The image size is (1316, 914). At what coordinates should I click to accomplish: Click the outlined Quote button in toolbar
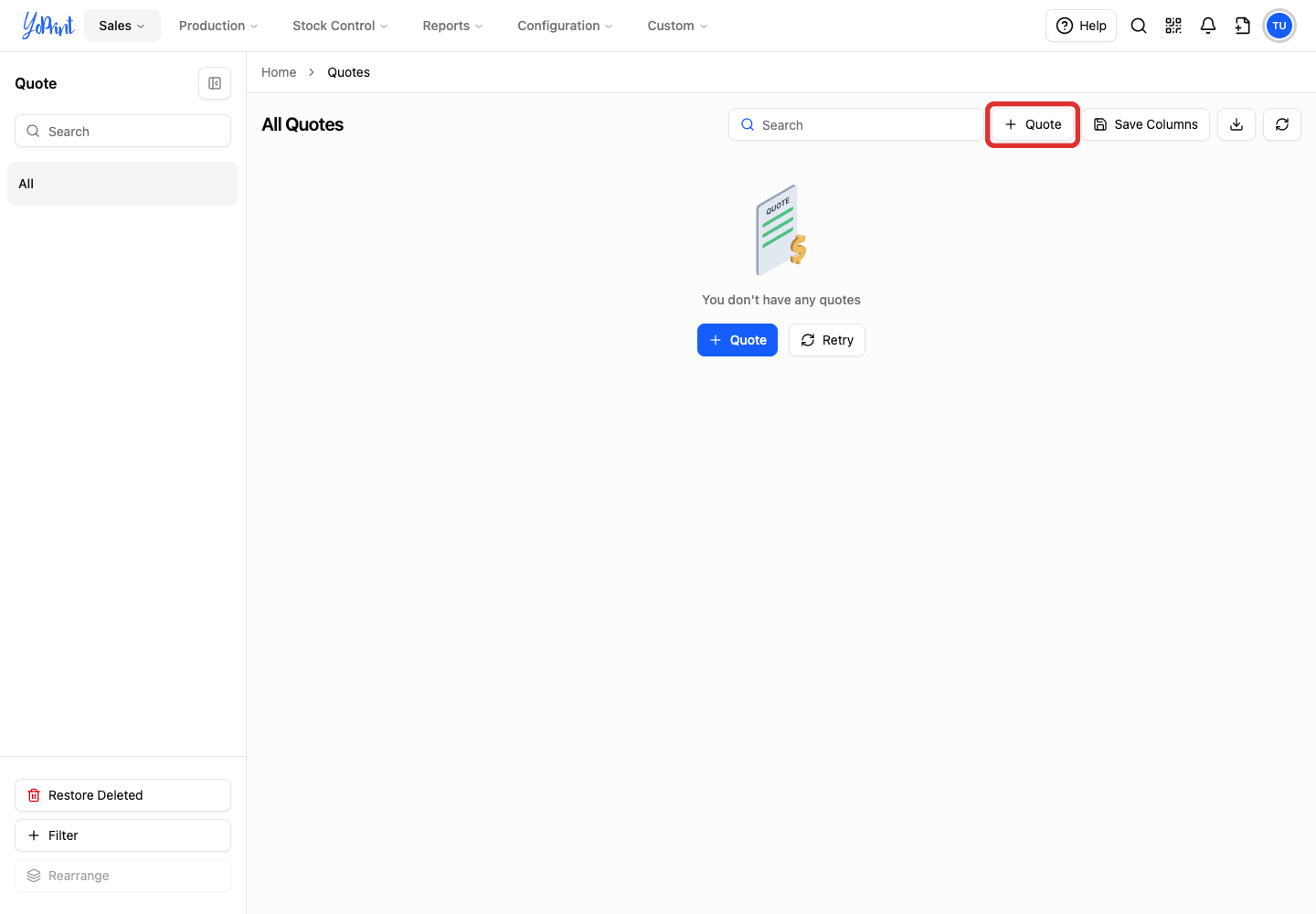[1033, 124]
